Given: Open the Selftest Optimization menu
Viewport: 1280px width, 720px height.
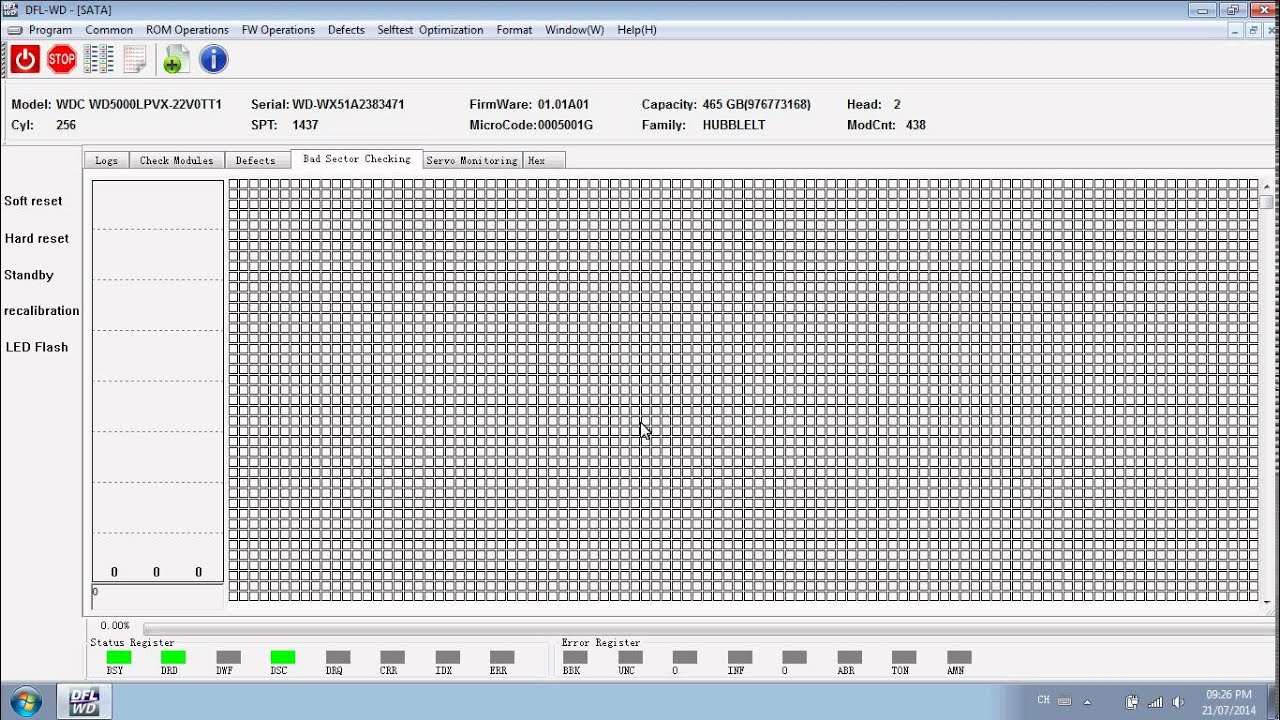Looking at the screenshot, I should pyautogui.click(x=430, y=30).
